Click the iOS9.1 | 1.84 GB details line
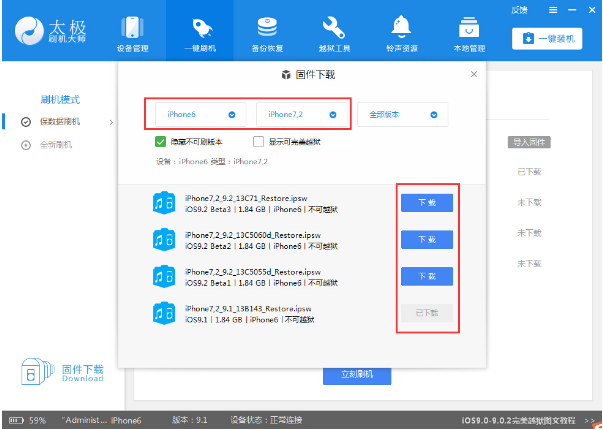The width and height of the screenshot is (603, 430). pyautogui.click(x=250, y=320)
